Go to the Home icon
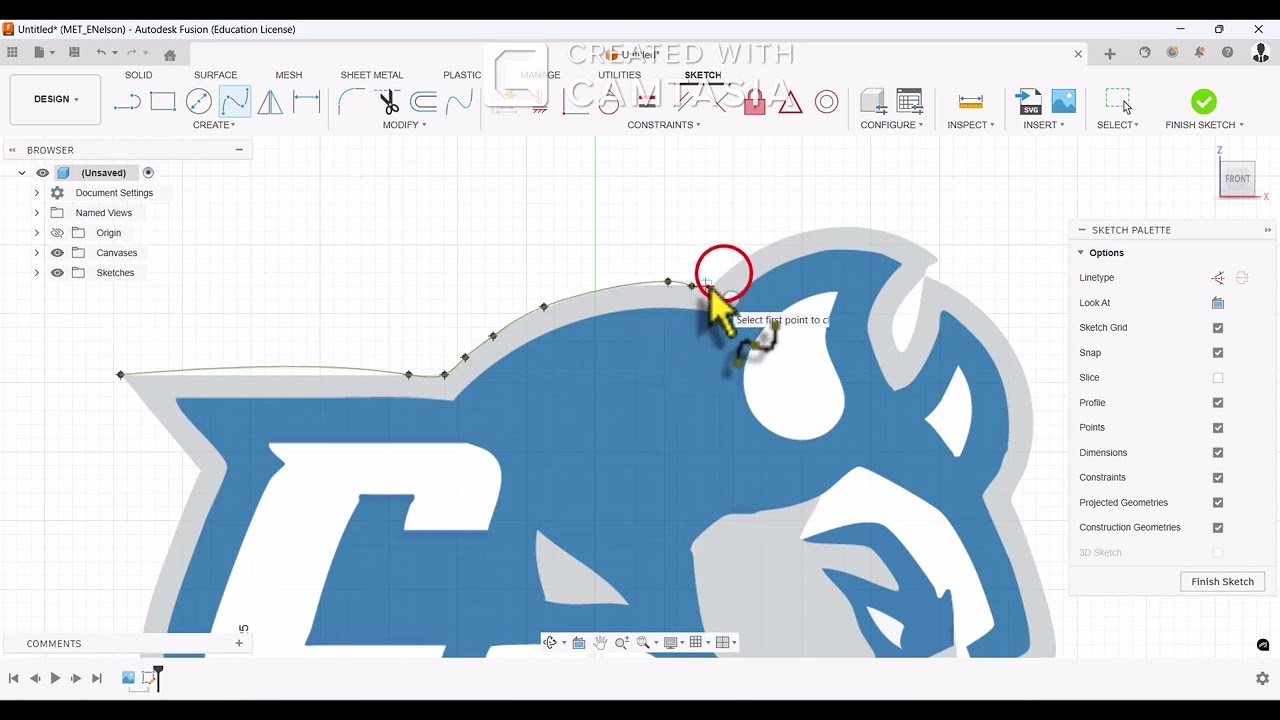Viewport: 1280px width, 720px height. click(x=170, y=55)
